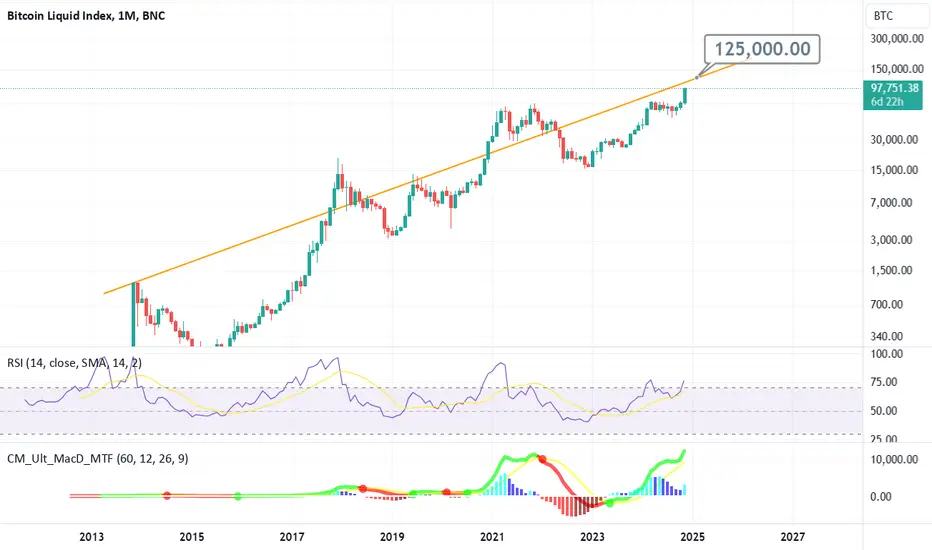The image size is (932, 550).
Task: Click the Bitcoin Liquid Index chart title
Action: (86, 16)
